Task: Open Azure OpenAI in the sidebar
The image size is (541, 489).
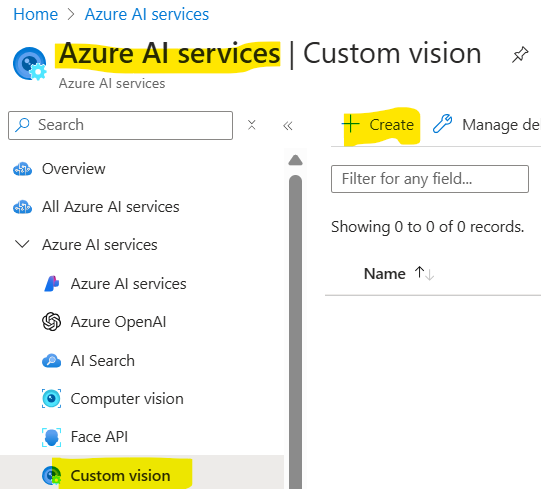Action: [118, 322]
